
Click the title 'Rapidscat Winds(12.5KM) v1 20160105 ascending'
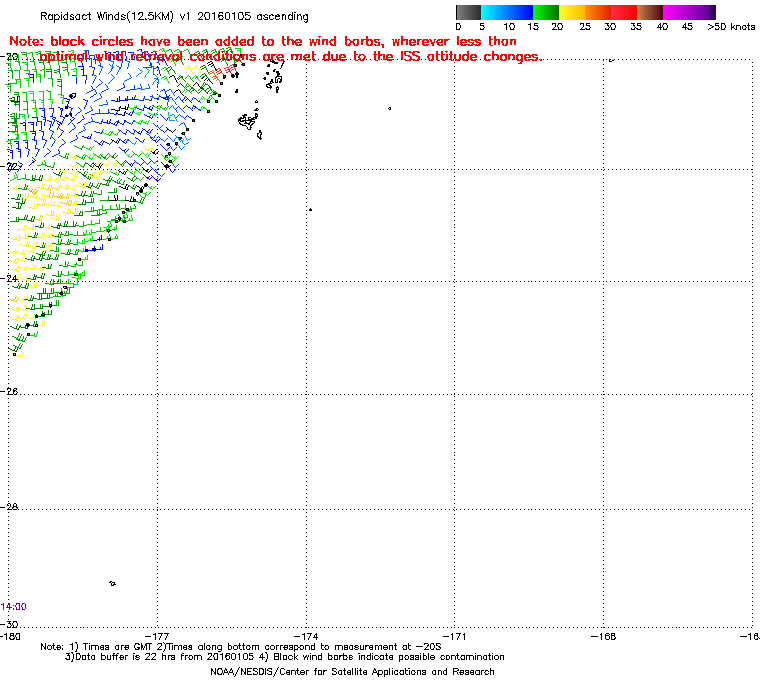[x=174, y=16]
